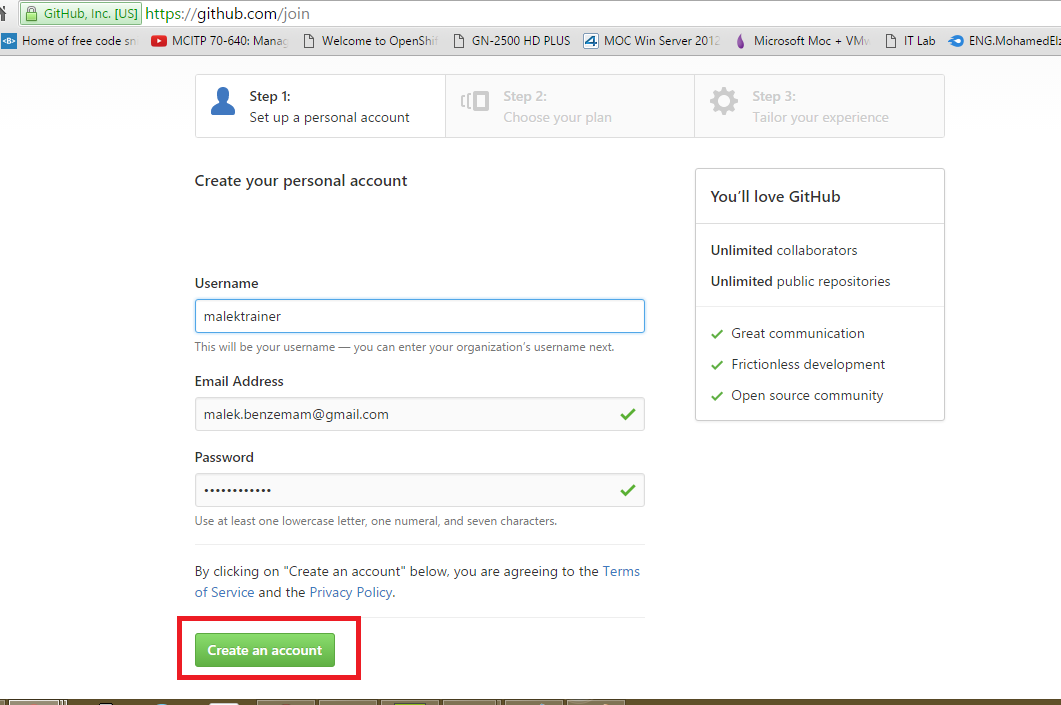The width and height of the screenshot is (1061, 705).
Task: Click the Create an account button
Action: coord(265,650)
